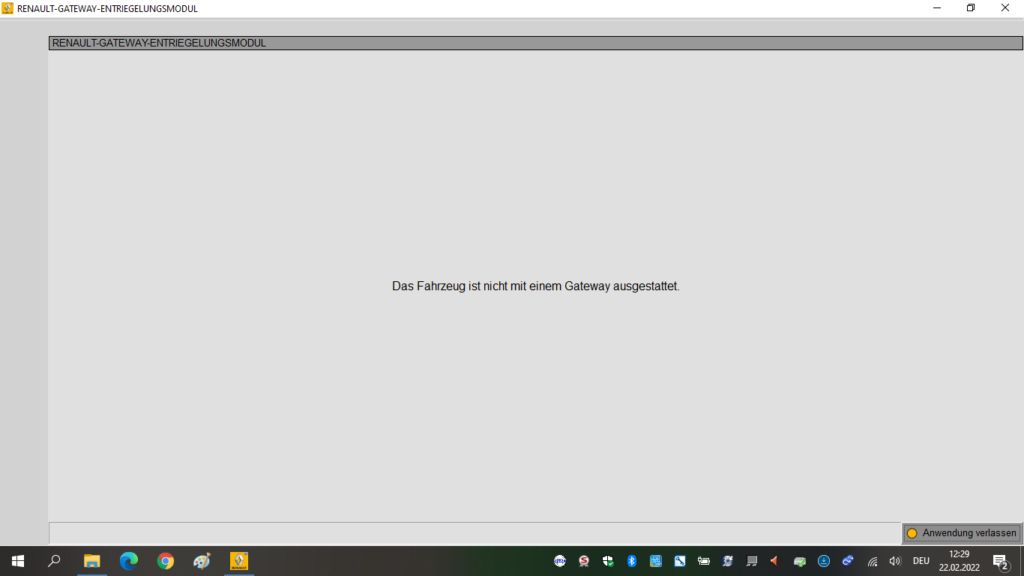
Task: Click the round blue-white leftmost tray icon
Action: coord(560,561)
